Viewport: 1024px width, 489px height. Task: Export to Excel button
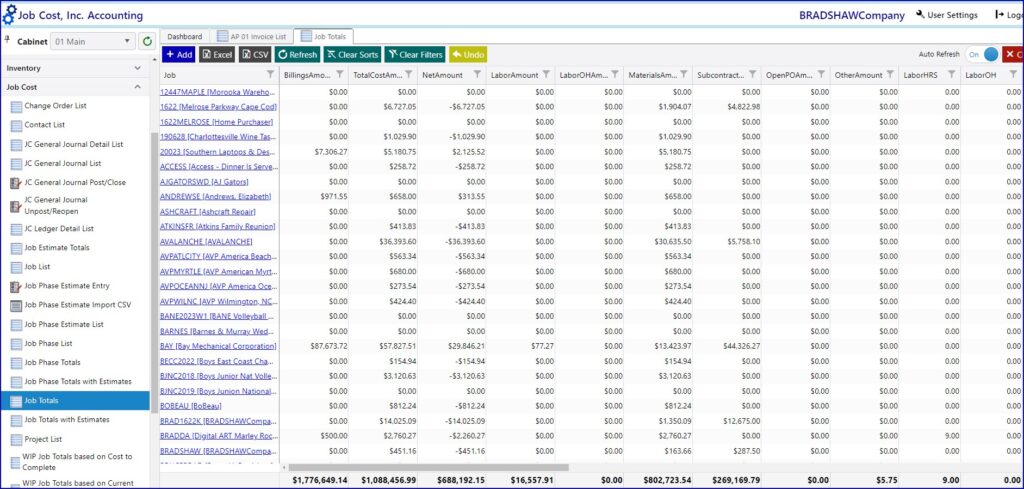pos(217,55)
